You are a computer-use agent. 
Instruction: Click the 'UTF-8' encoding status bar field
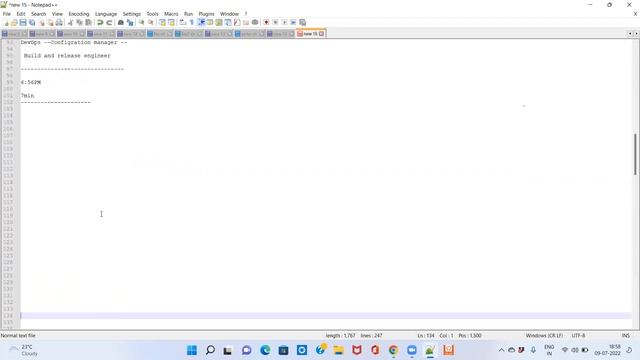coord(578,336)
